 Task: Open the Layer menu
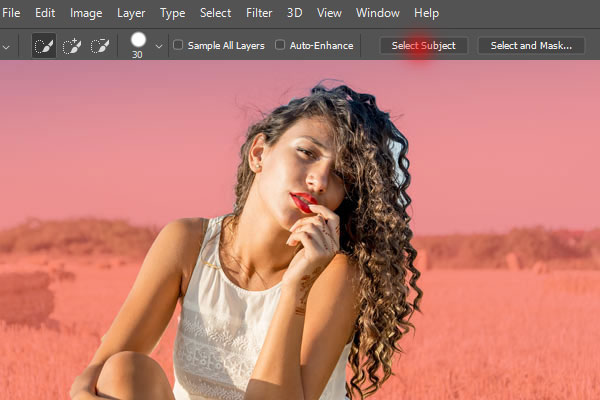(131, 13)
